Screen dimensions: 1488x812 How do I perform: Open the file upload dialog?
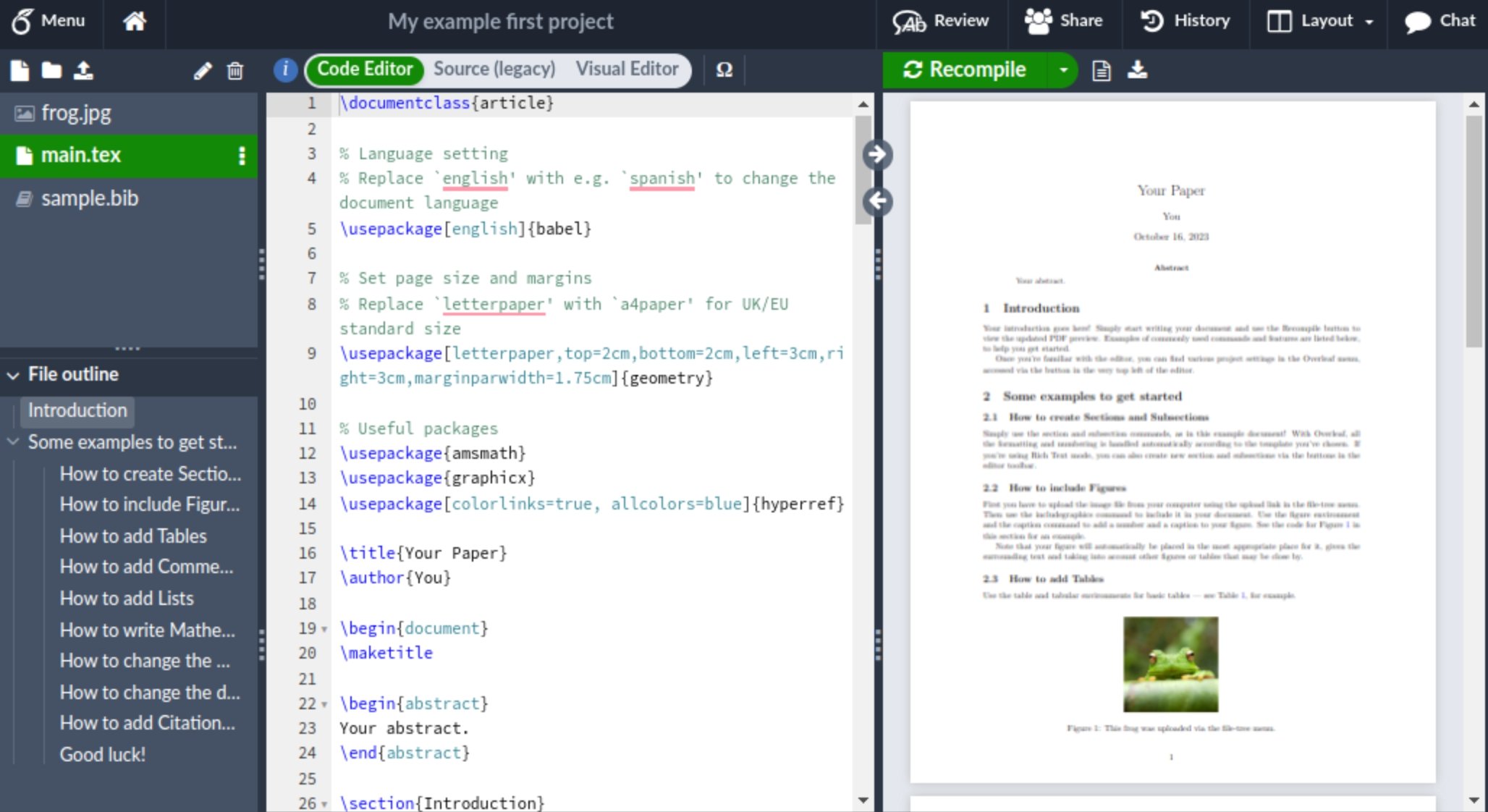click(83, 71)
